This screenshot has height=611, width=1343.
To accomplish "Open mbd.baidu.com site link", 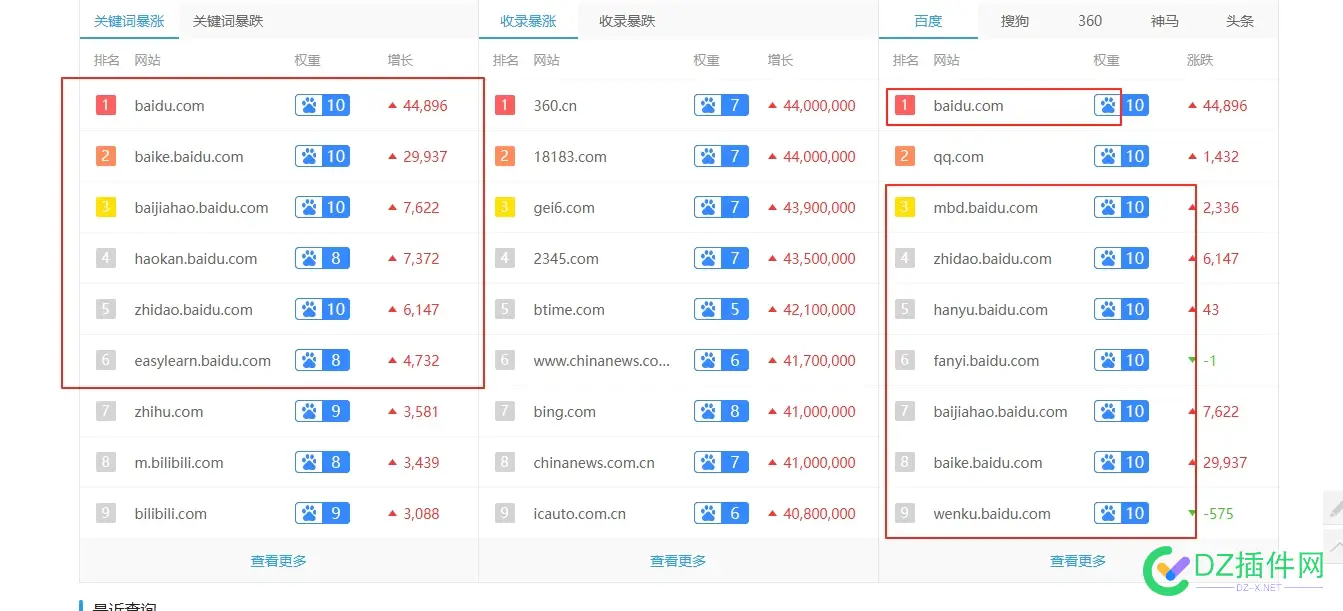I will click(x=986, y=208).
